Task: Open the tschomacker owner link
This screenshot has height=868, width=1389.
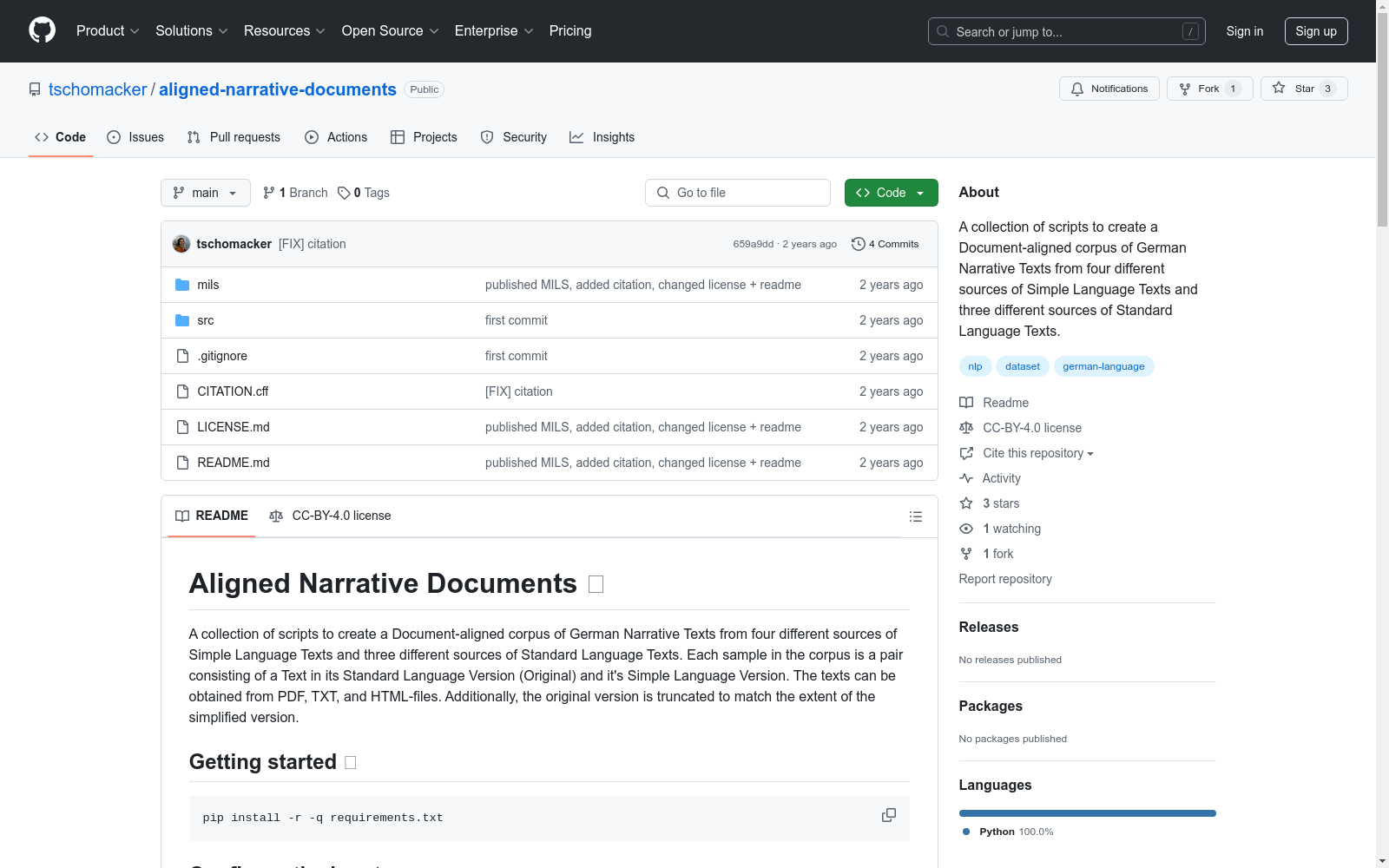Action: (x=98, y=89)
